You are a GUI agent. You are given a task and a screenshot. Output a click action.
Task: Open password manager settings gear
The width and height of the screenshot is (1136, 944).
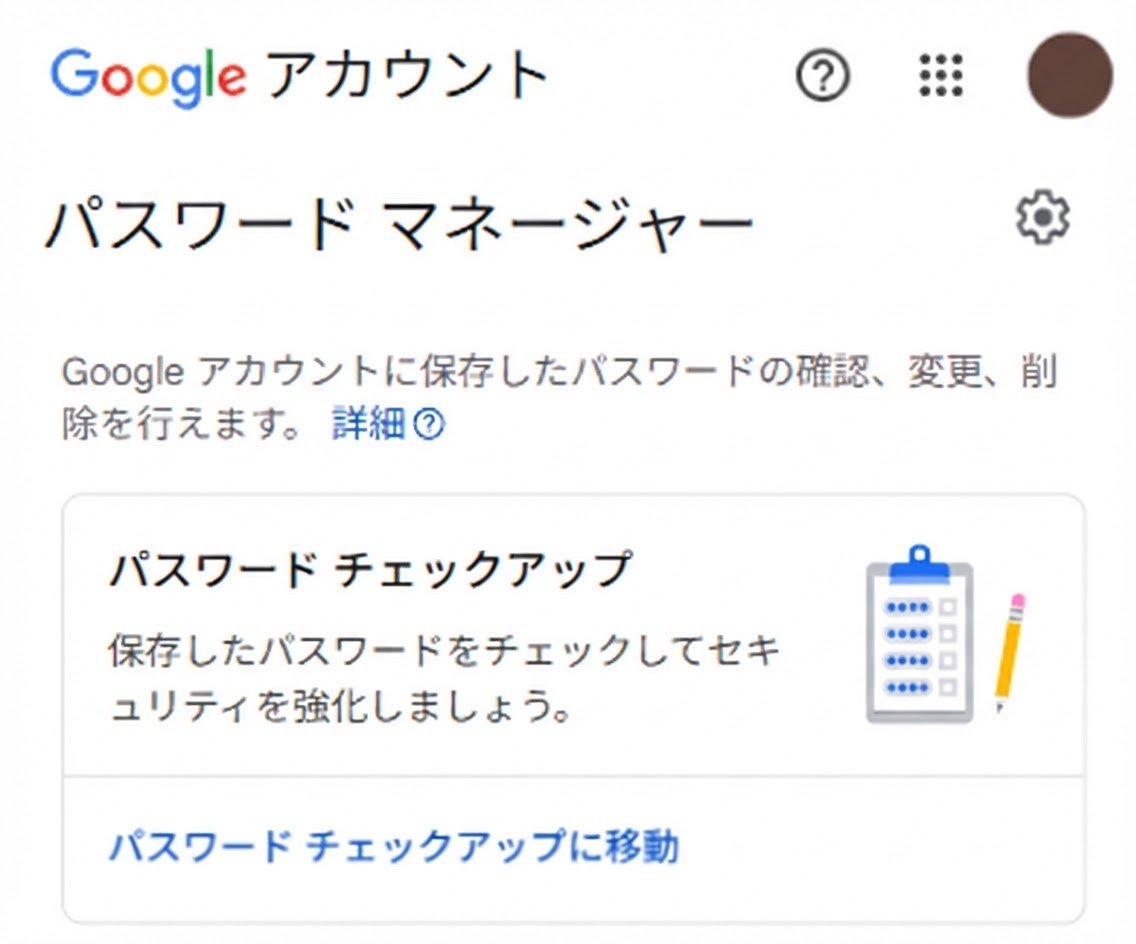click(x=1043, y=217)
